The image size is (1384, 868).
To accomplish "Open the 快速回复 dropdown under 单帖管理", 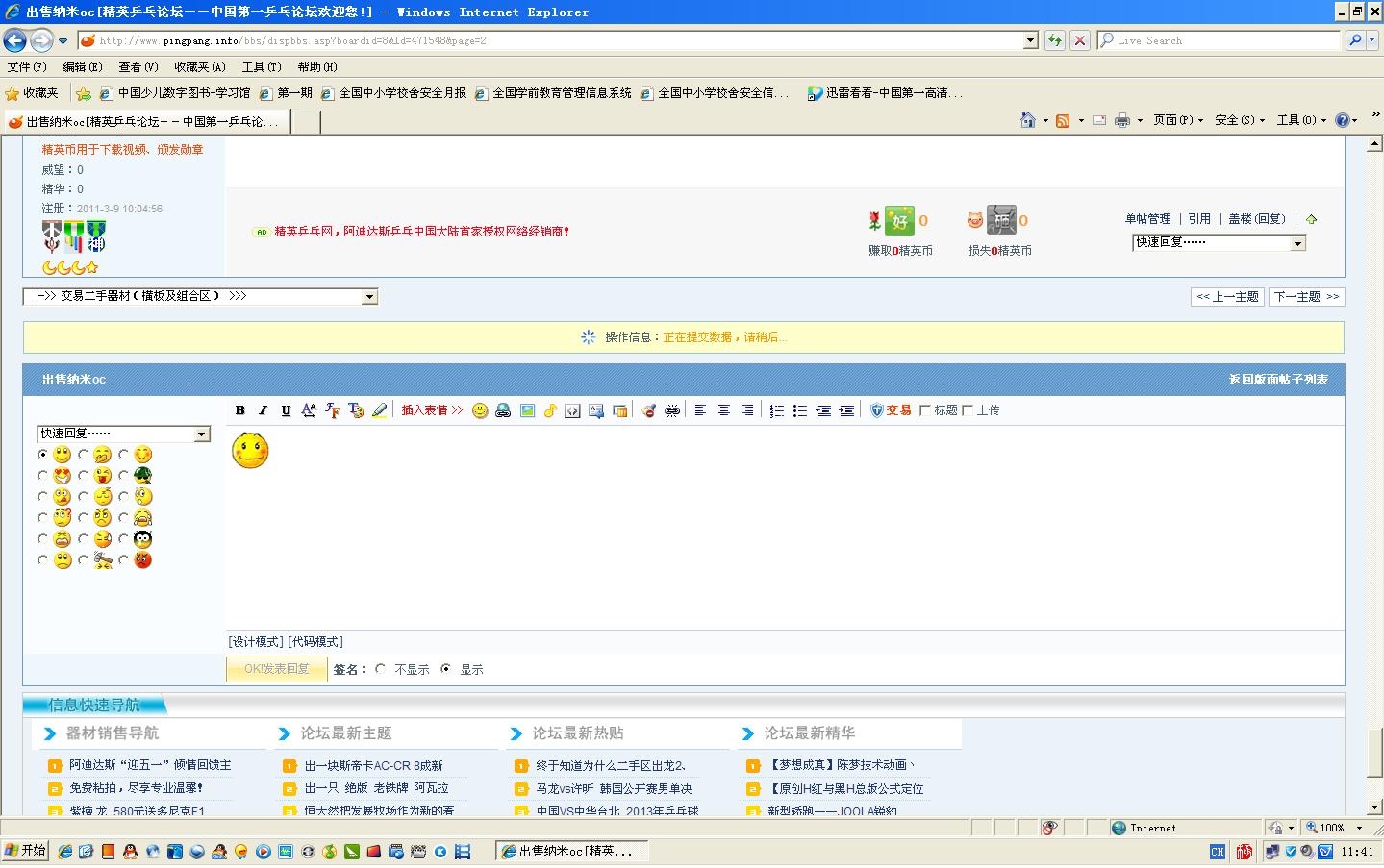I will click(x=1297, y=243).
